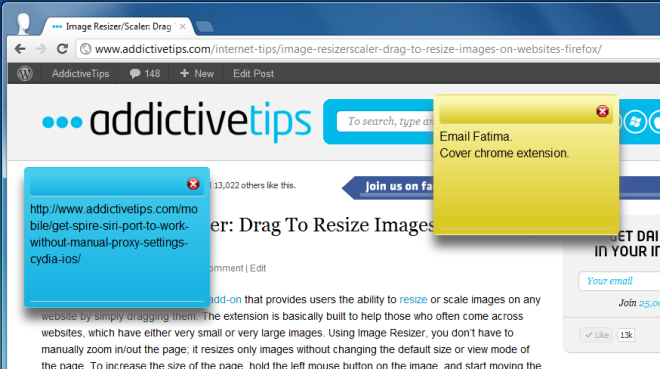Open the 148 comments admin bar item
This screenshot has height=369, width=660.
[x=144, y=74]
